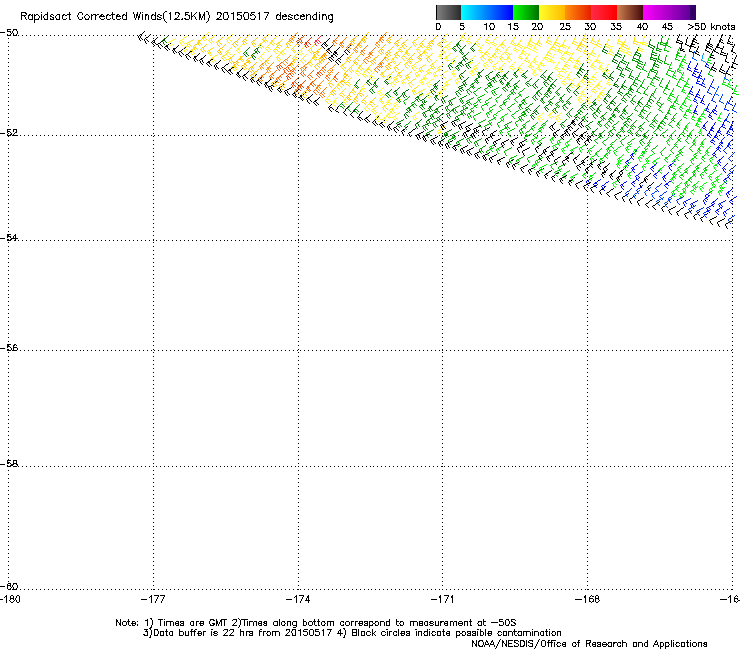
Task: Click the longitude label '-168'
Action: click(x=588, y=599)
